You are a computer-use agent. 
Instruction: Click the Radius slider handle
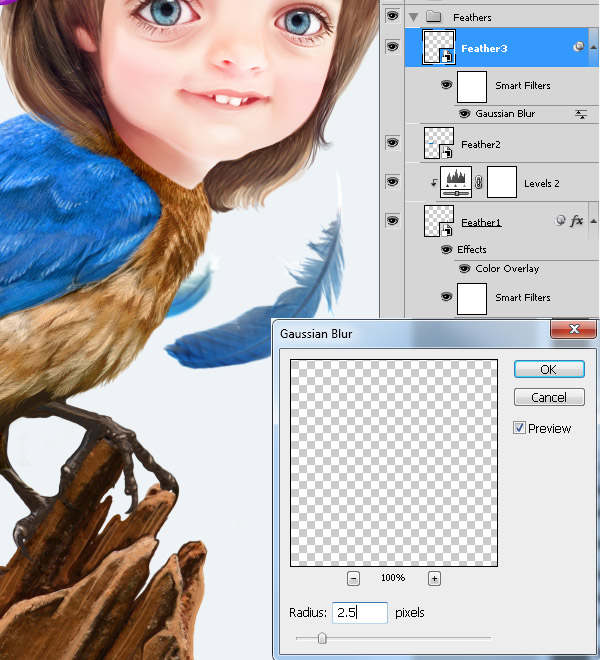point(321,637)
